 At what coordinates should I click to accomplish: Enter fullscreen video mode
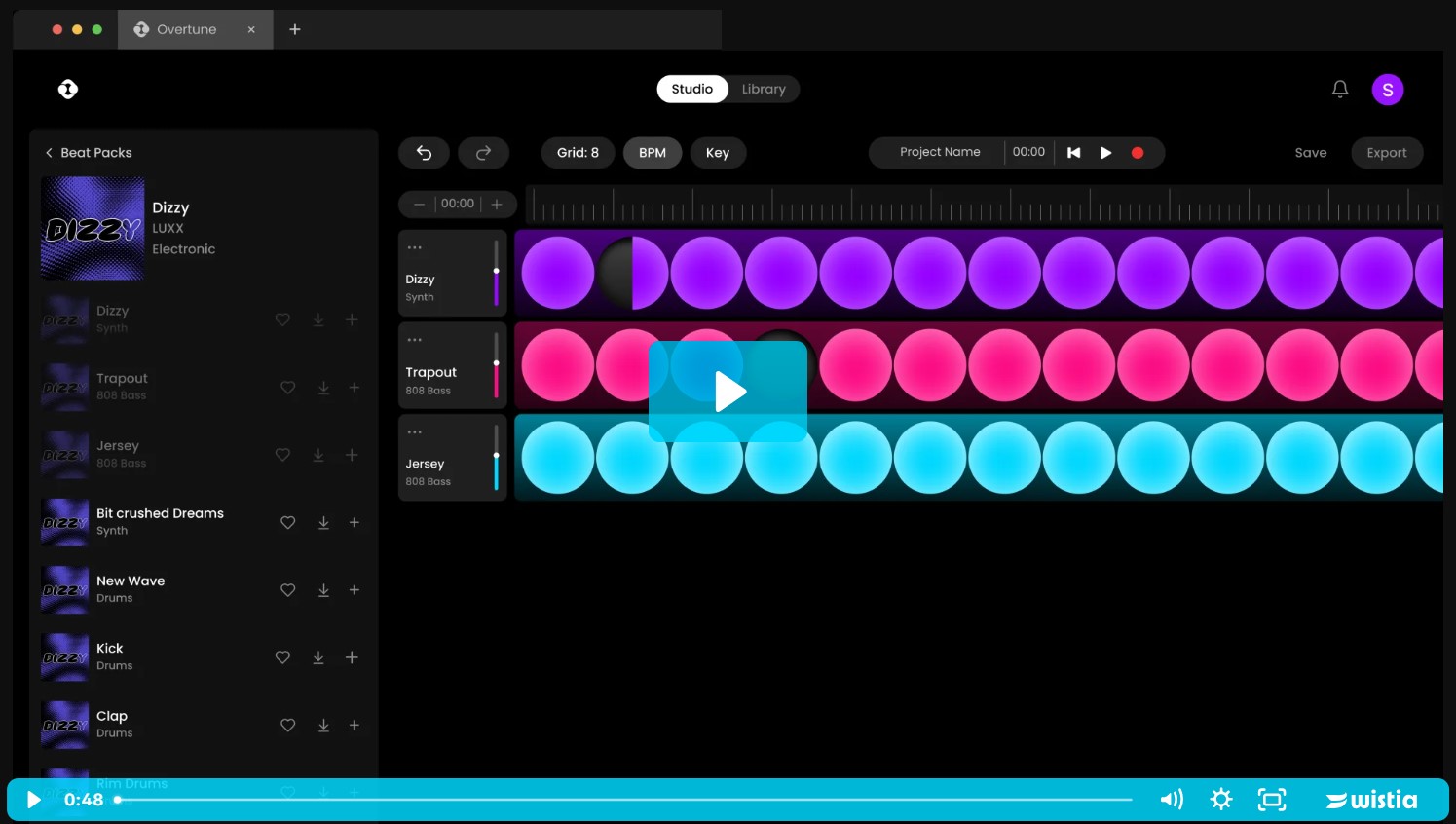coord(1272,800)
